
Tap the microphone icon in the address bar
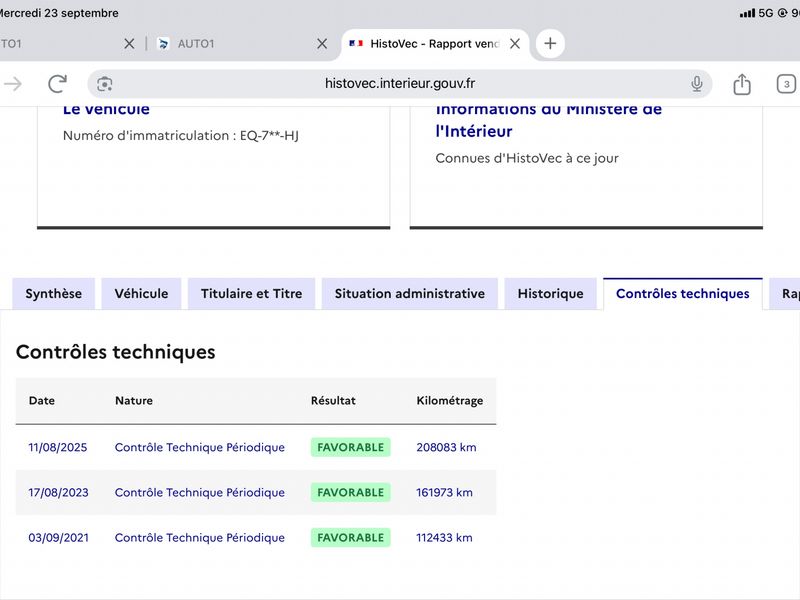pos(696,84)
